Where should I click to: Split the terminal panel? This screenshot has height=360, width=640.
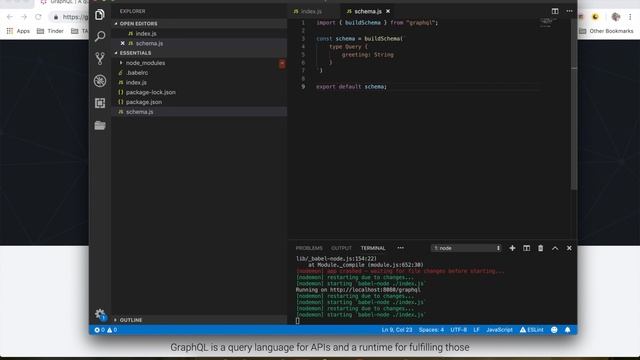527,248
